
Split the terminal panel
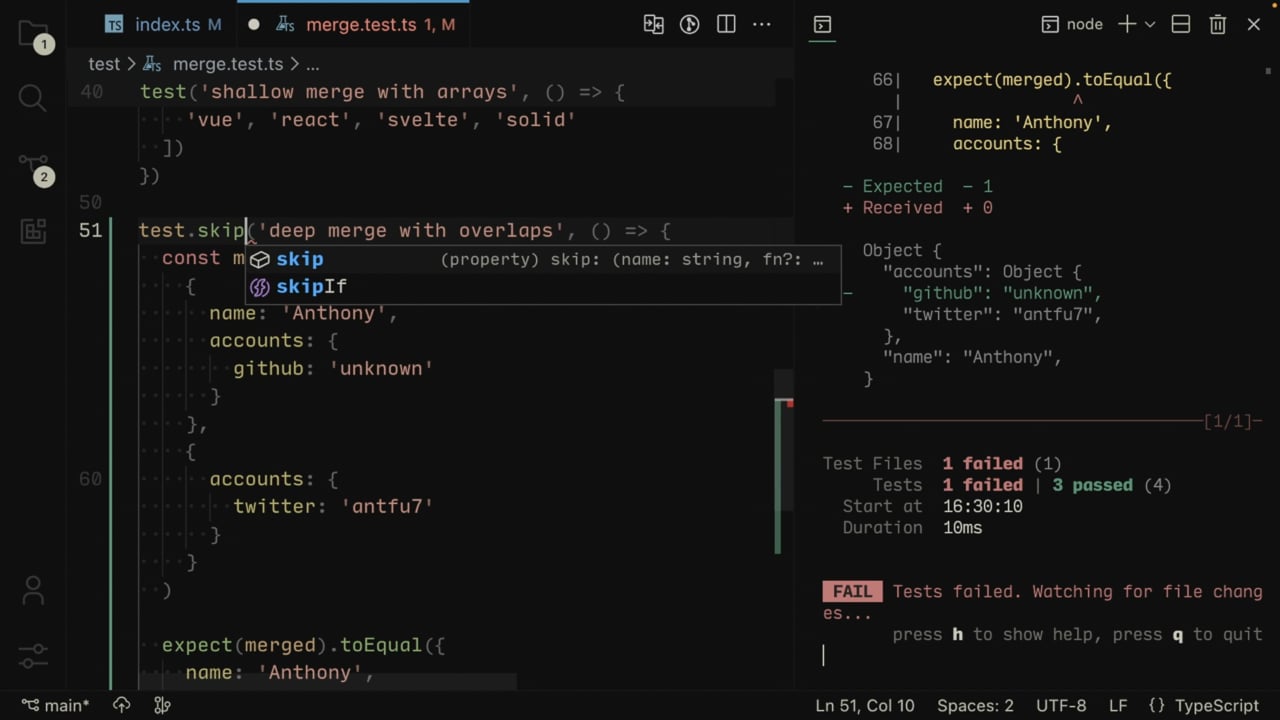(x=1181, y=24)
